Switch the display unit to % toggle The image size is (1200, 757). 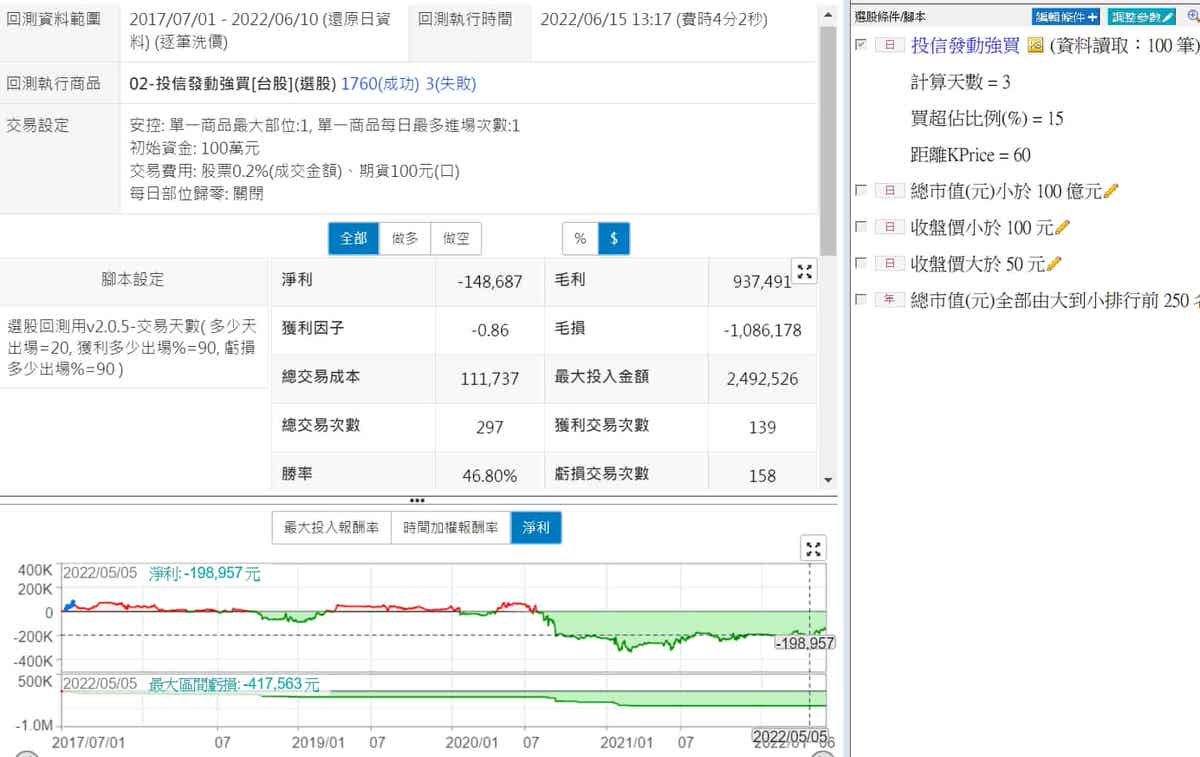(580, 239)
